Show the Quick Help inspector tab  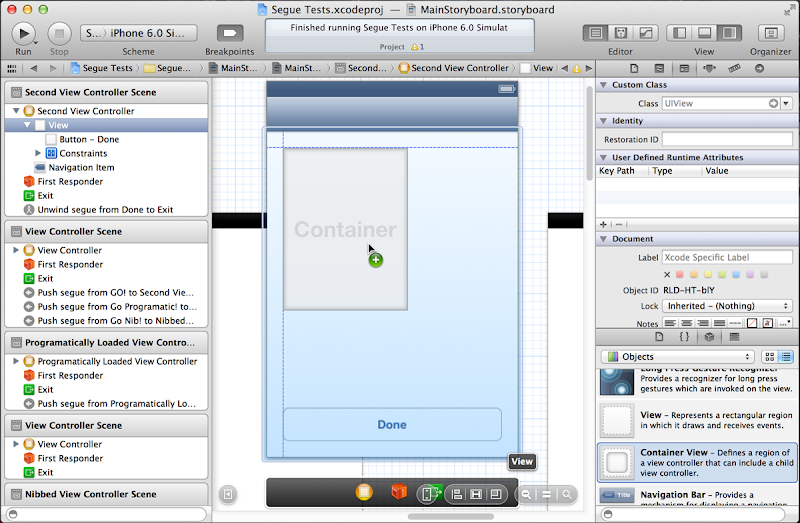coord(659,68)
